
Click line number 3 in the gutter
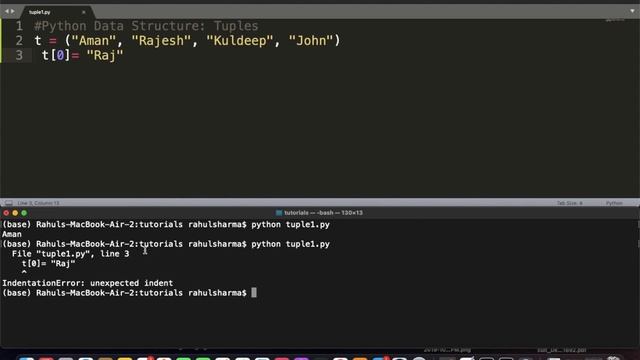pos(19,56)
